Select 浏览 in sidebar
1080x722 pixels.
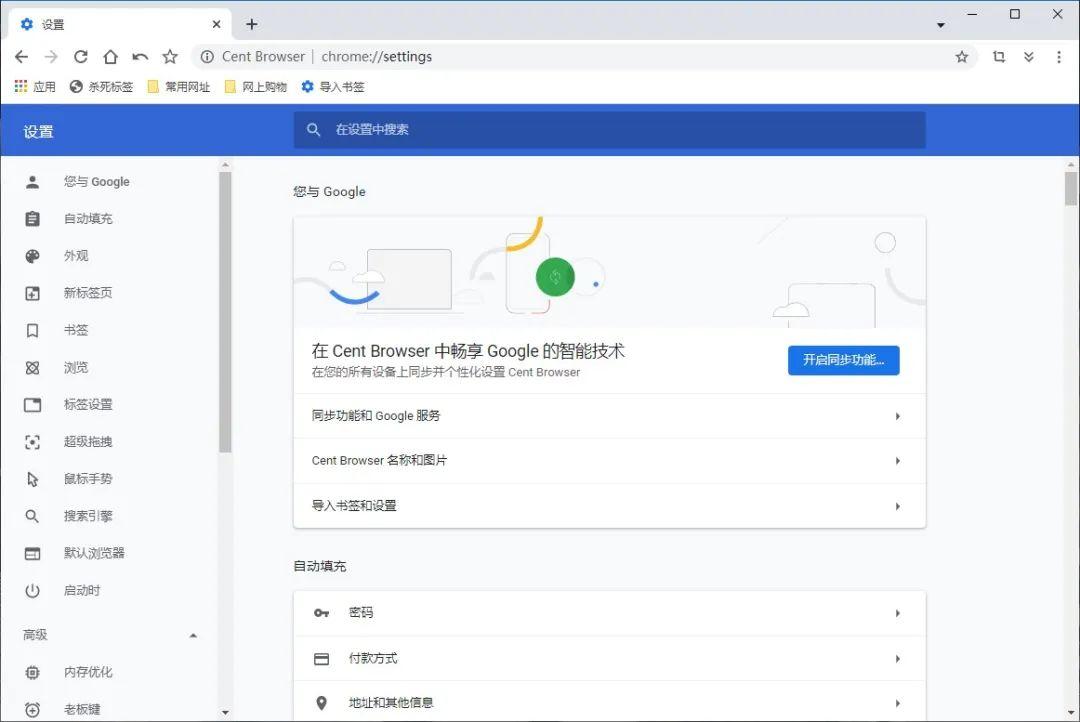76,367
